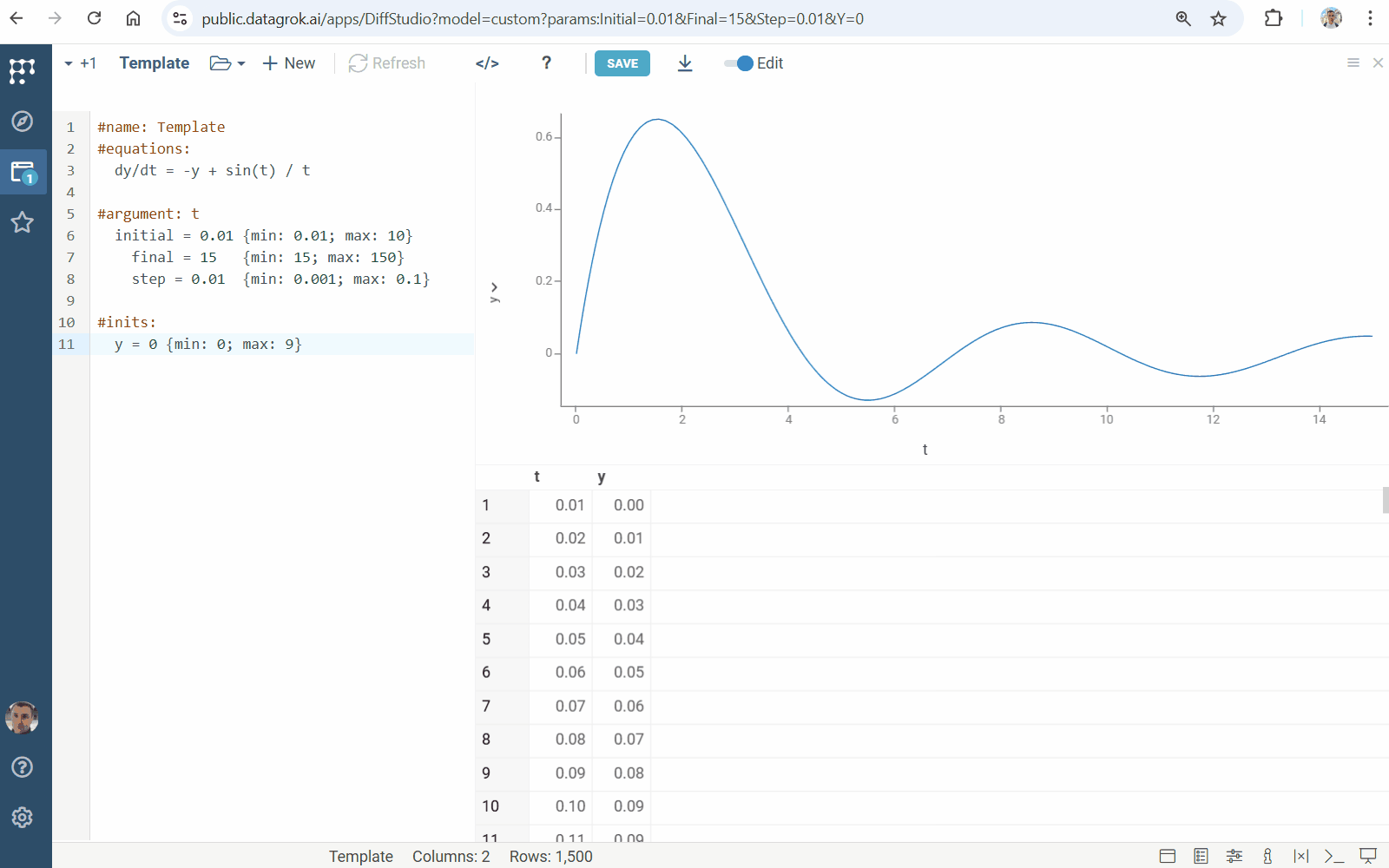Open the question mark help icon in toolbar
The image size is (1389, 868).
tap(546, 62)
